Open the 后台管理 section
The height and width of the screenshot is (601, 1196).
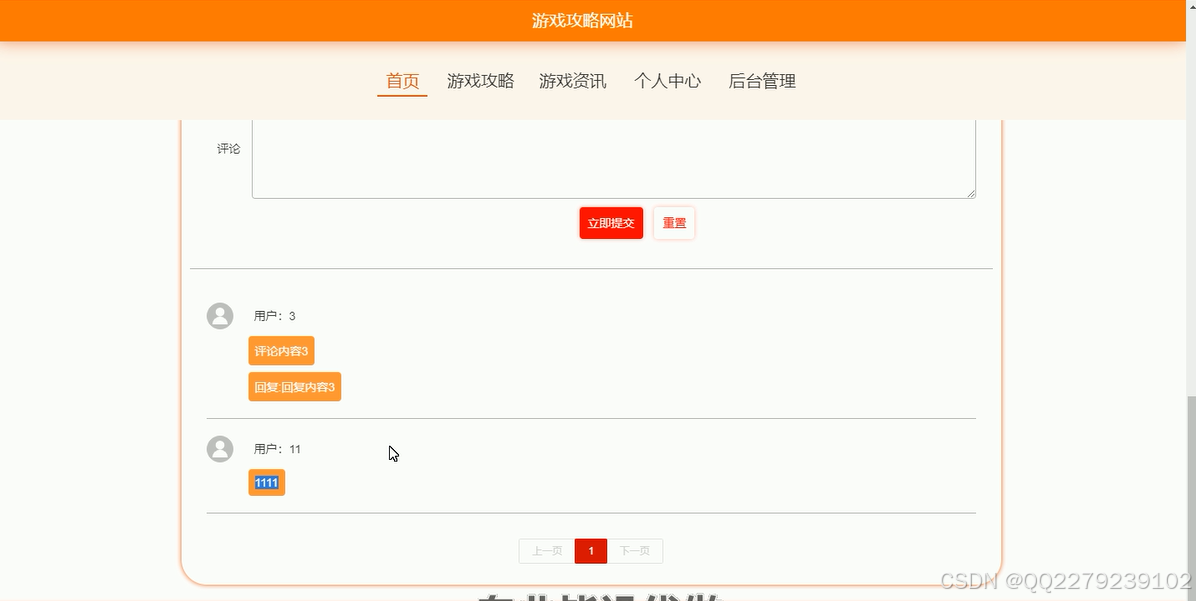[x=762, y=81]
